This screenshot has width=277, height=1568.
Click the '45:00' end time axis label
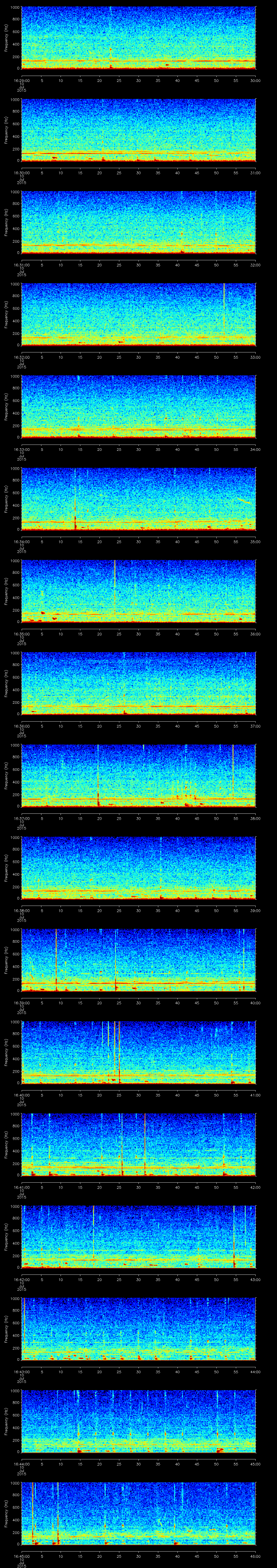coord(255,1464)
